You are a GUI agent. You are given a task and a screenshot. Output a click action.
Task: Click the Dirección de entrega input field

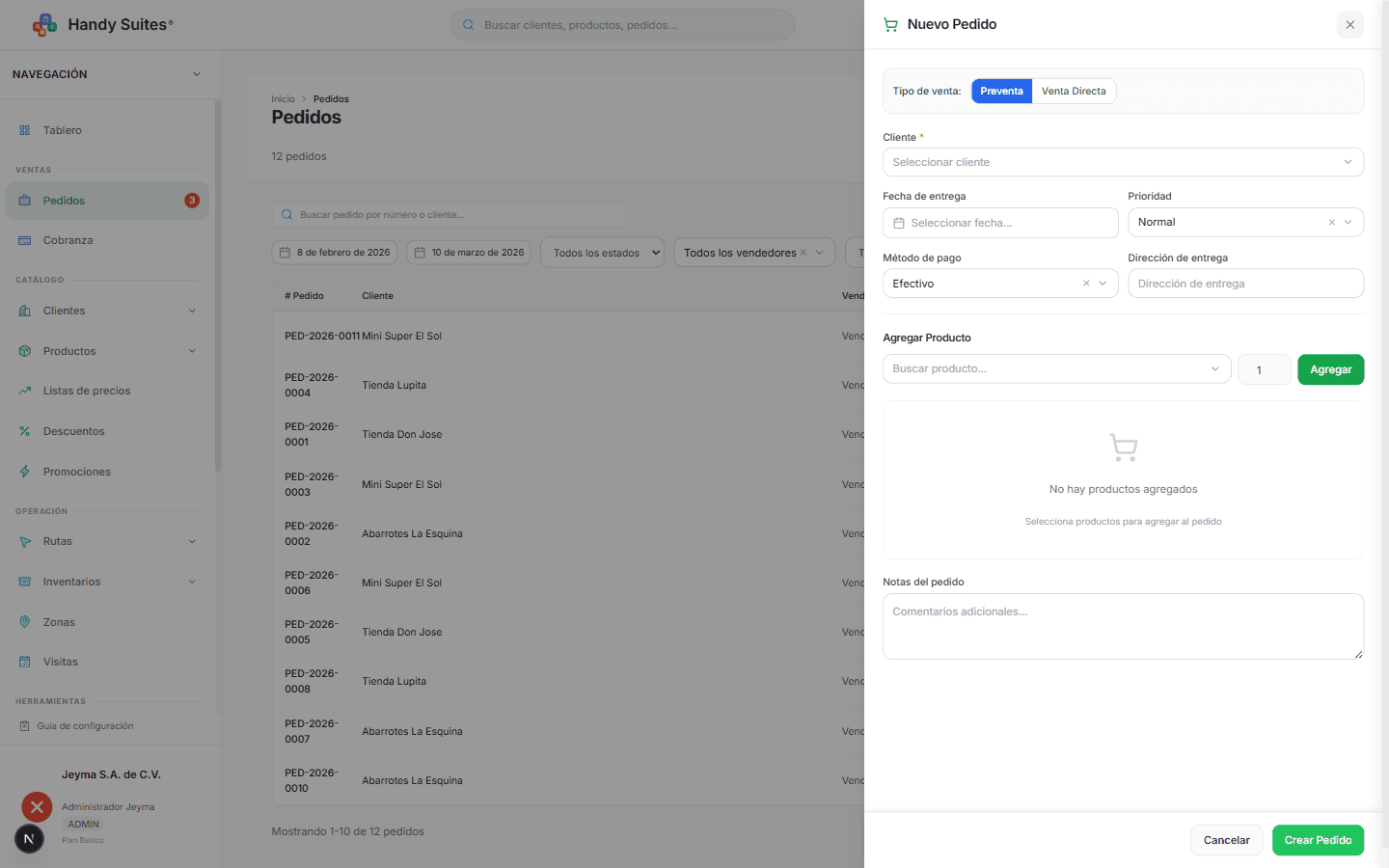[1245, 284]
